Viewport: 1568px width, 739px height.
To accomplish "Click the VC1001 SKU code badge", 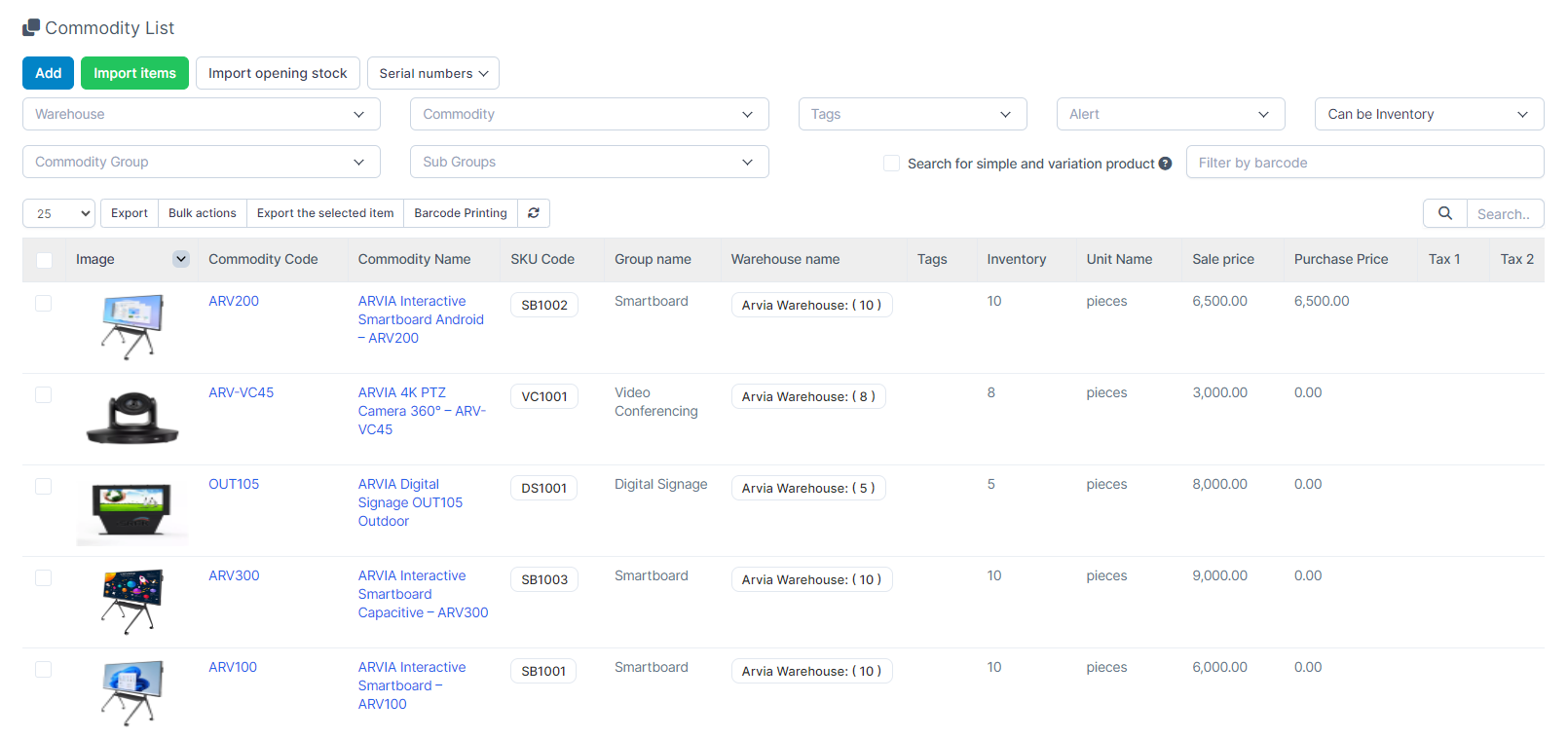I will coord(544,396).
